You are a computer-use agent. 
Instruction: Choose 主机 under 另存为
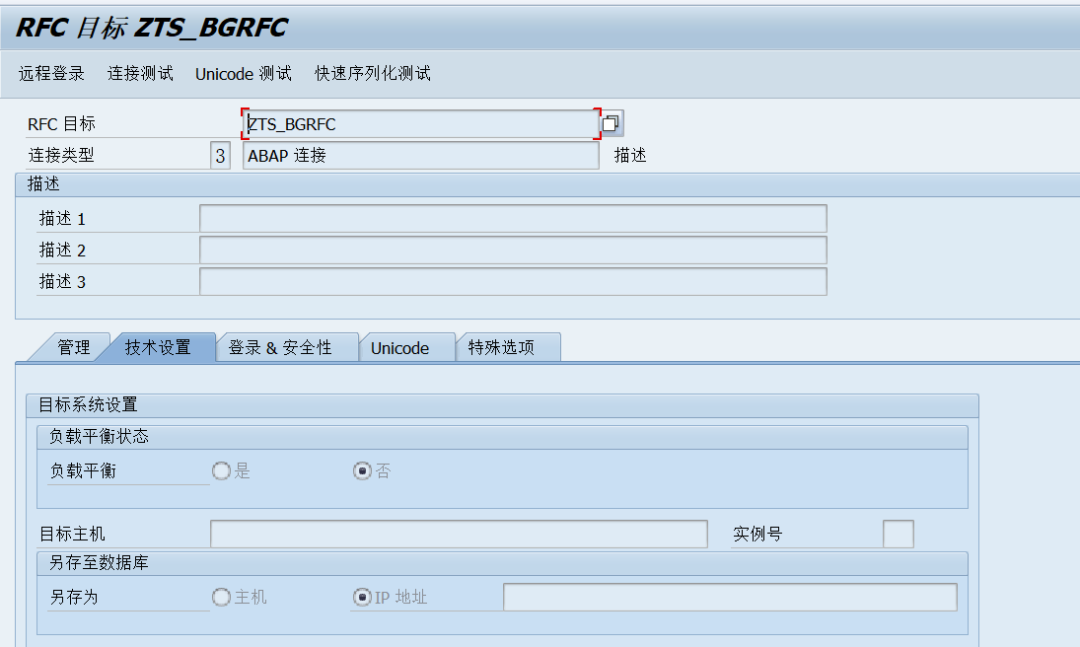(219, 597)
